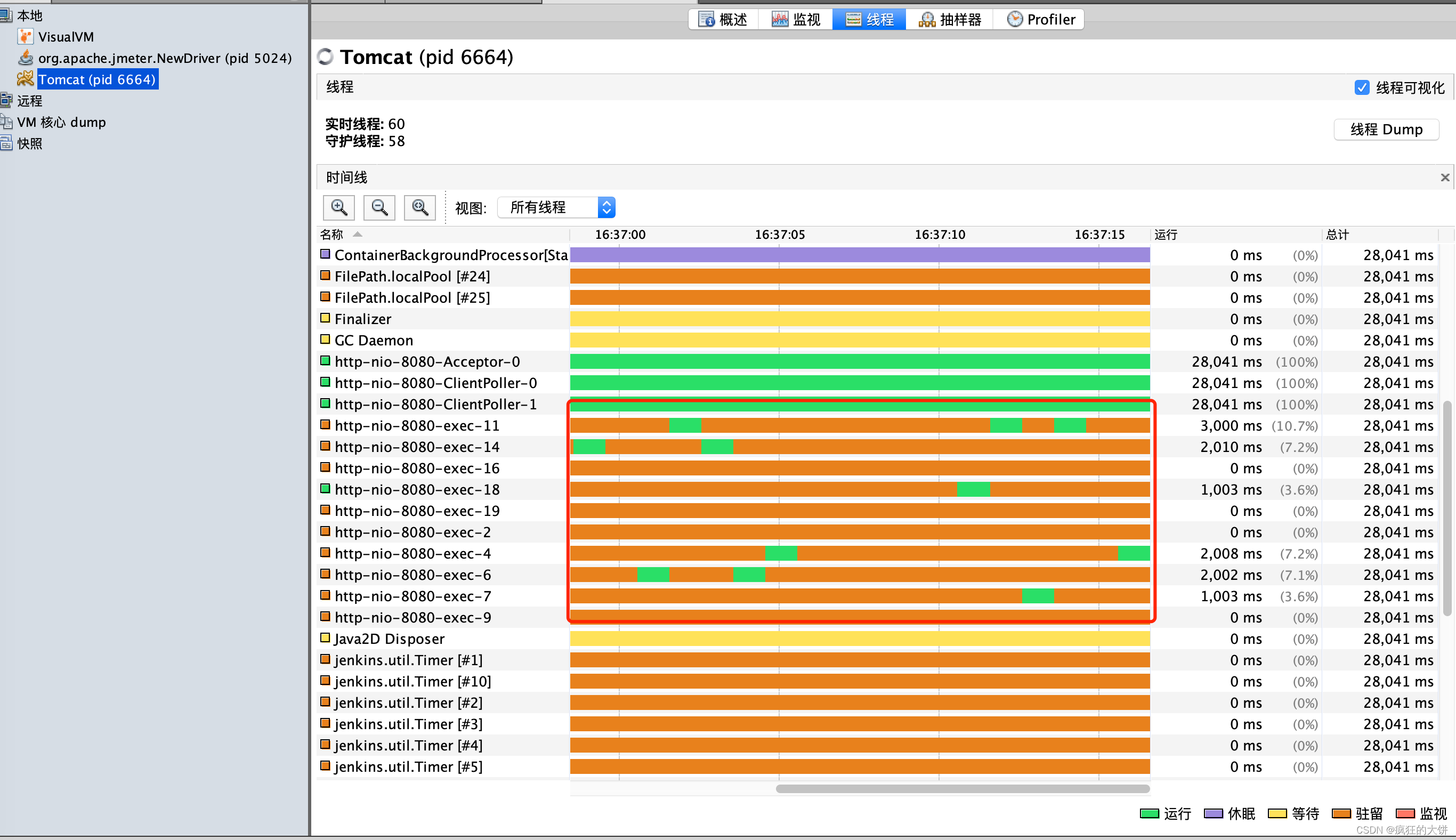This screenshot has height=840, width=1456.
Task: Select the 线程 tab
Action: coord(869,20)
